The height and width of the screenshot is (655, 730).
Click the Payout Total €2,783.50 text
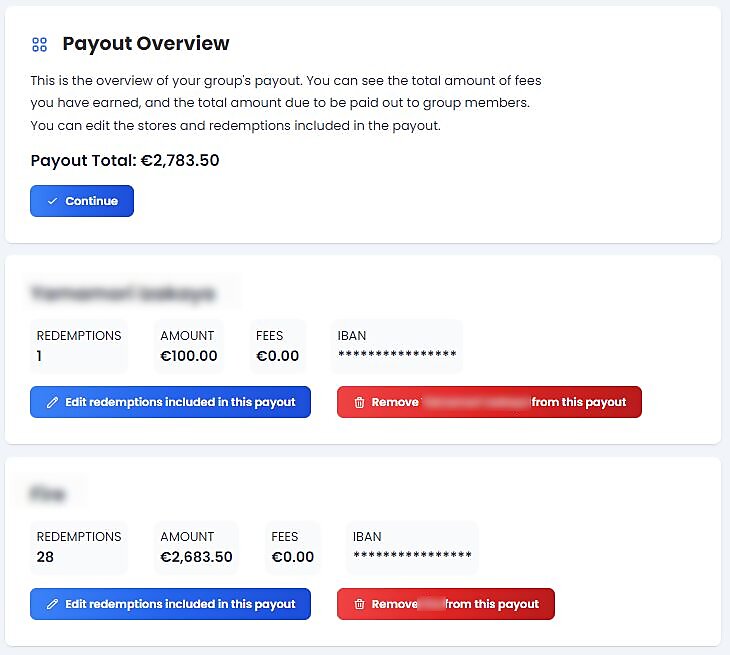[125, 160]
